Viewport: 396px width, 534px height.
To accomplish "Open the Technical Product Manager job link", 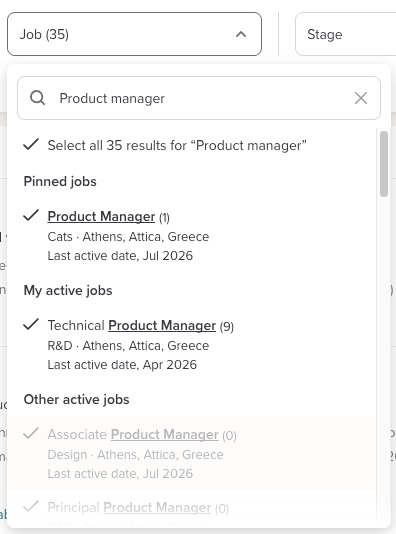I will click(132, 326).
